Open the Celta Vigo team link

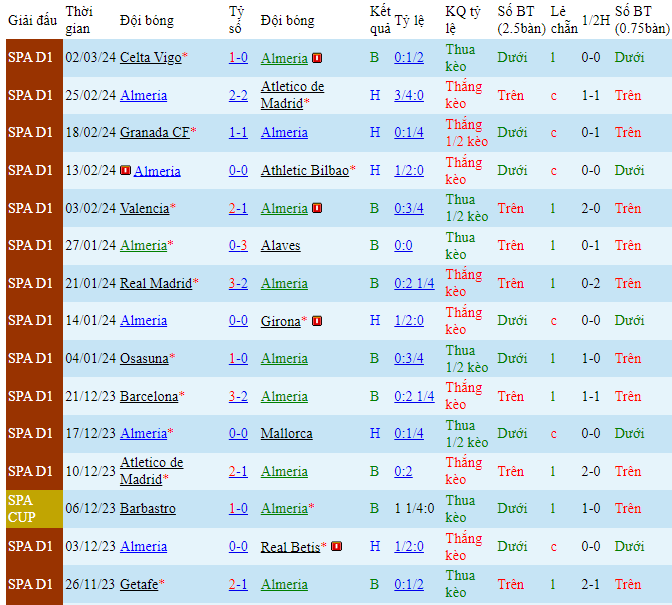[x=150, y=58]
